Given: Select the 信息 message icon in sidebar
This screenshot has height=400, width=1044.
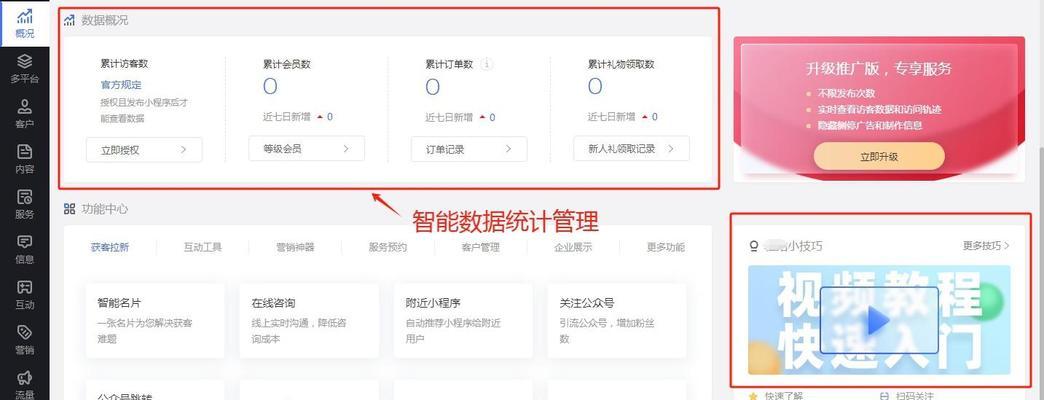Looking at the screenshot, I should point(25,242).
